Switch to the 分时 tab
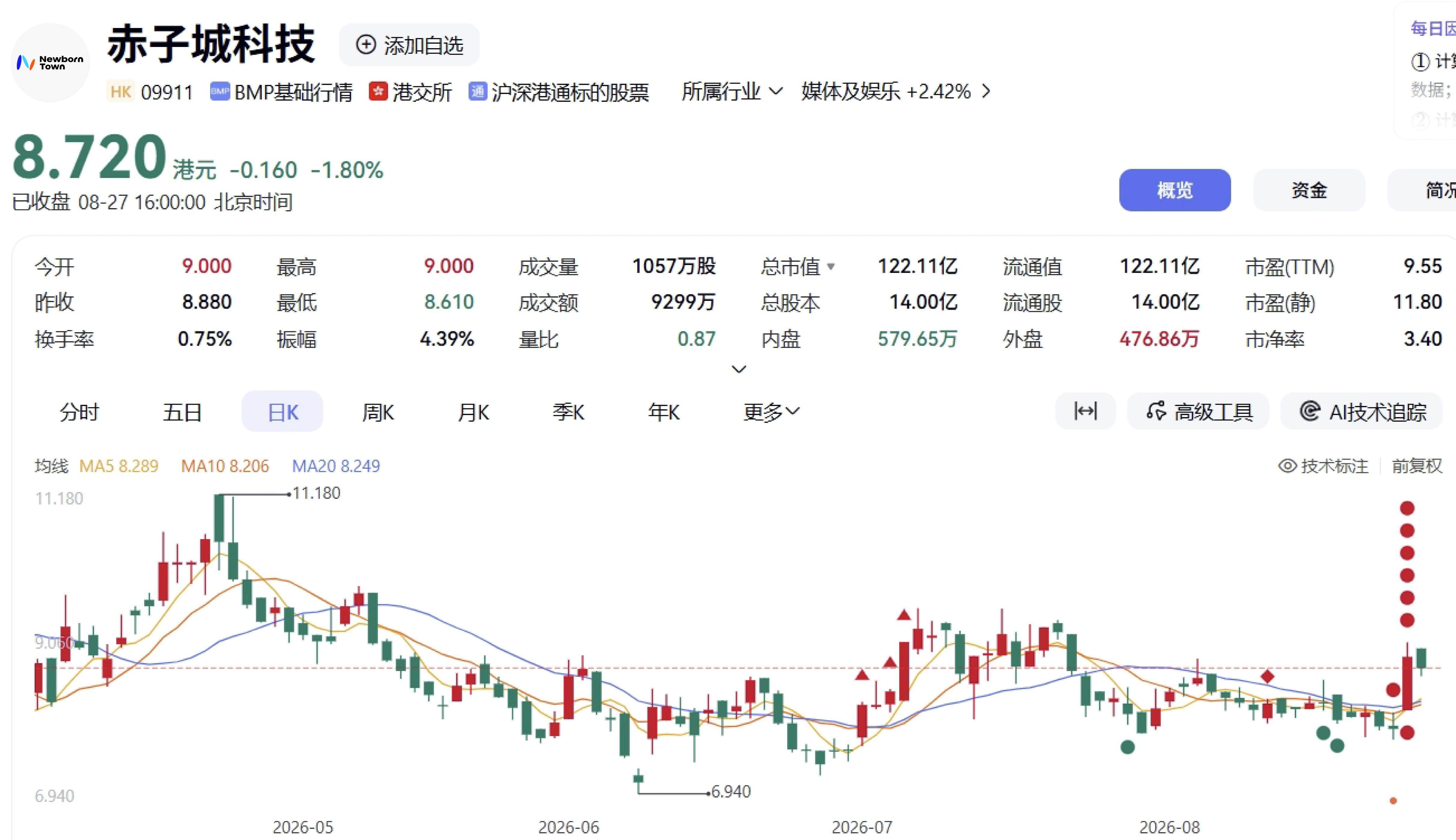 click(80, 412)
